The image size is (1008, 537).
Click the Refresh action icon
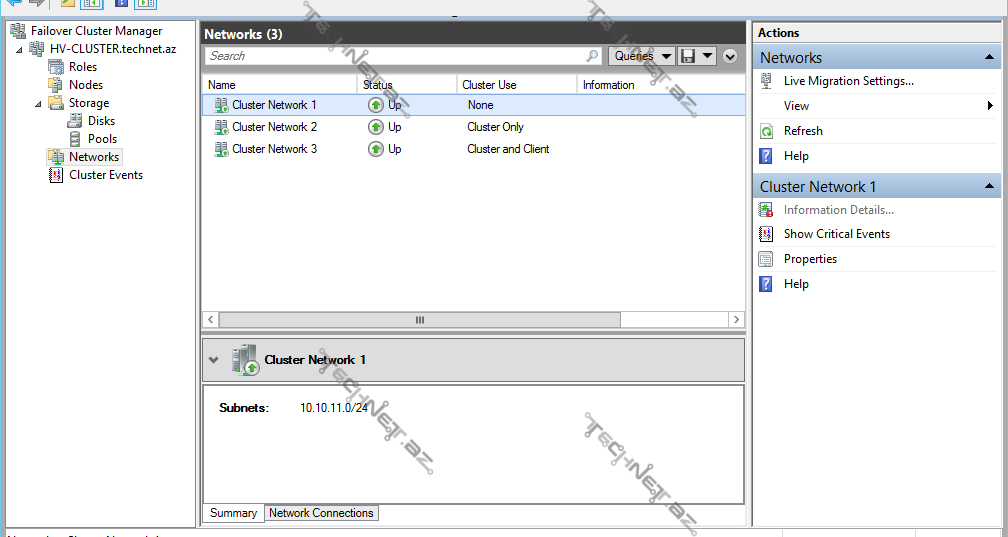click(x=767, y=131)
